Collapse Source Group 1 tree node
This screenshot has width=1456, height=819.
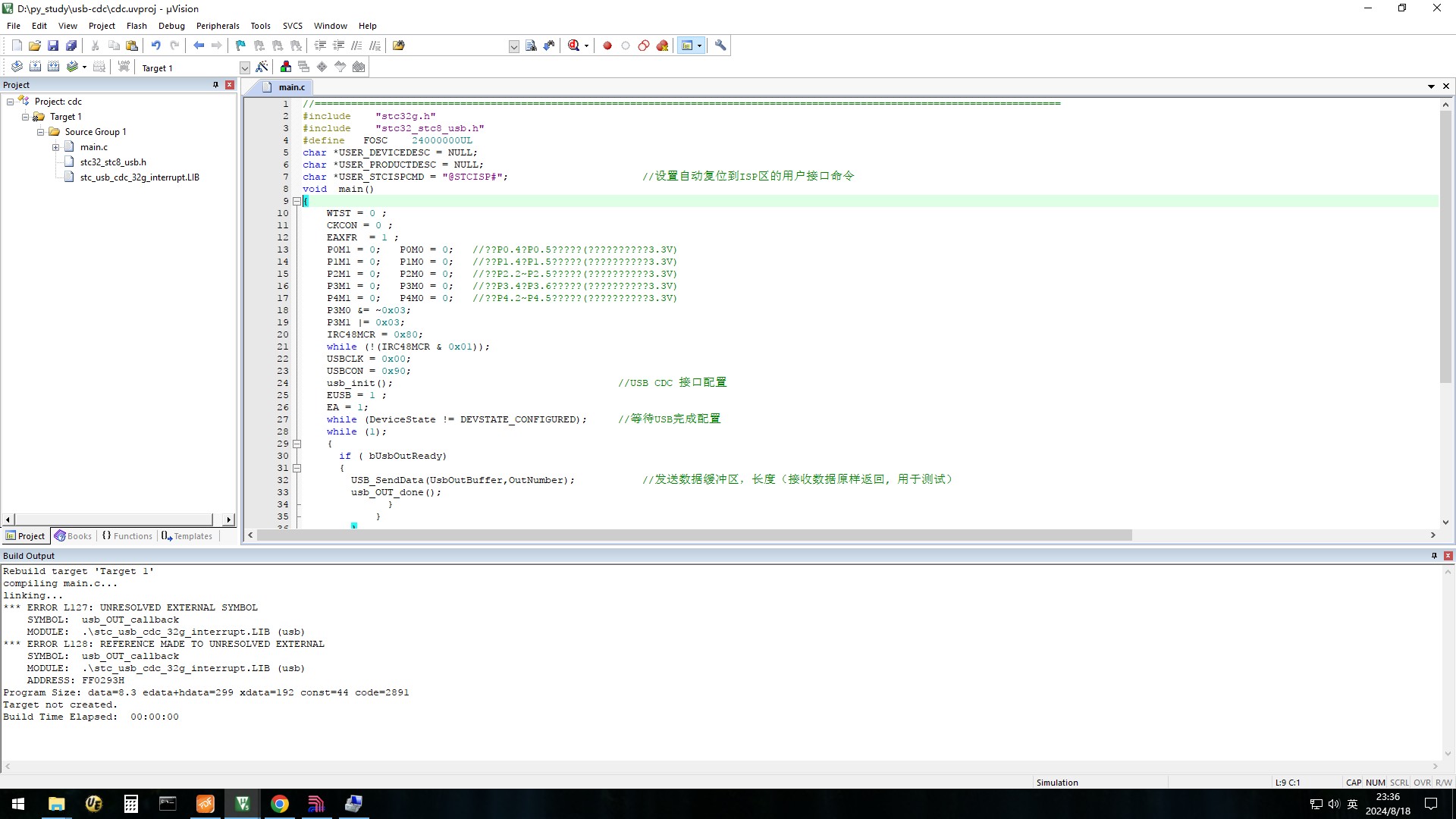pos(41,132)
